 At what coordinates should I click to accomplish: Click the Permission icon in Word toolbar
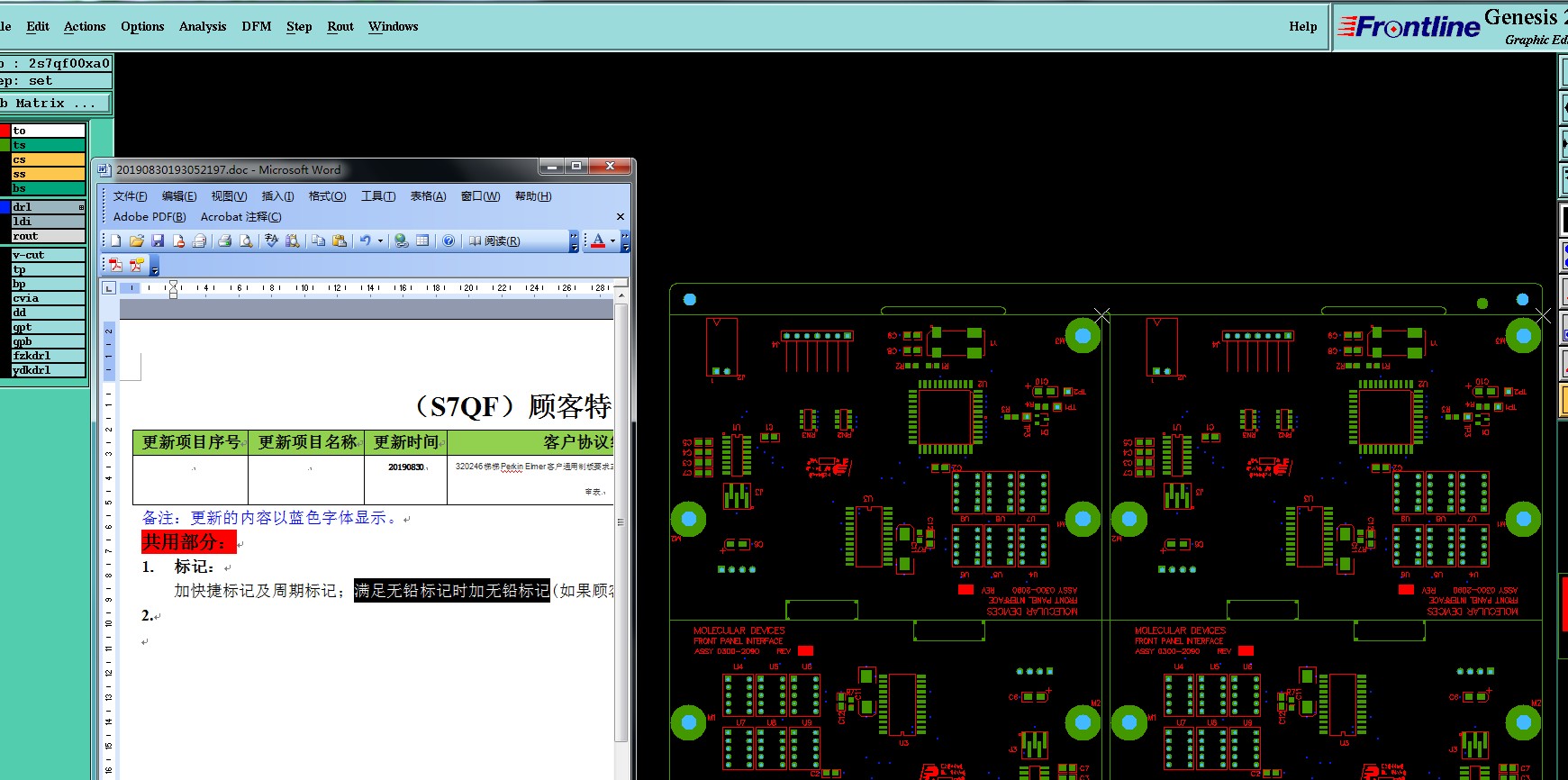(178, 240)
